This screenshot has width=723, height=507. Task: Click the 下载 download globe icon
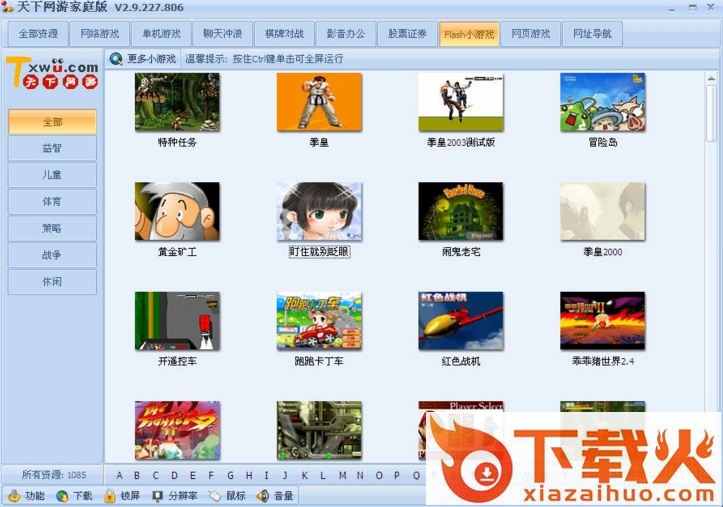[62, 496]
